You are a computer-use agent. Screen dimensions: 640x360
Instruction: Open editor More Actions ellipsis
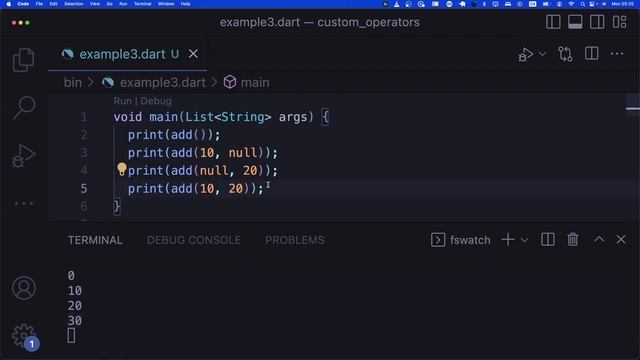tap(617, 53)
